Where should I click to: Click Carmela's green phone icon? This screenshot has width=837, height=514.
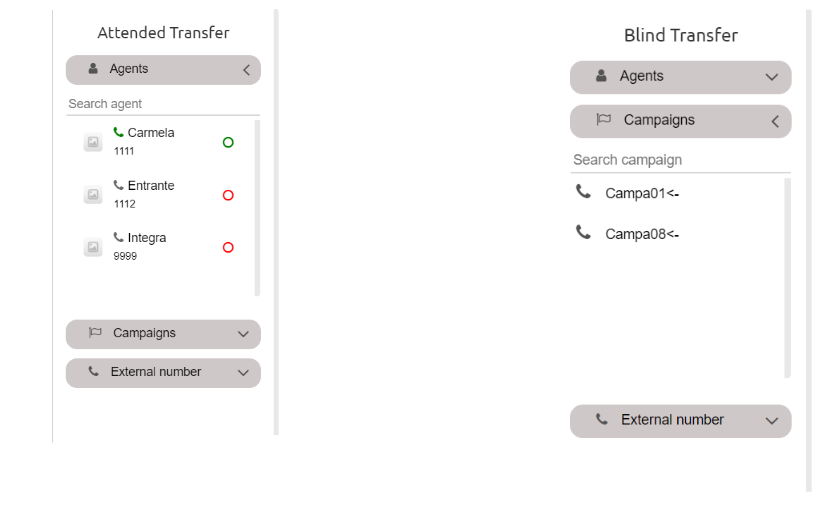tap(119, 132)
